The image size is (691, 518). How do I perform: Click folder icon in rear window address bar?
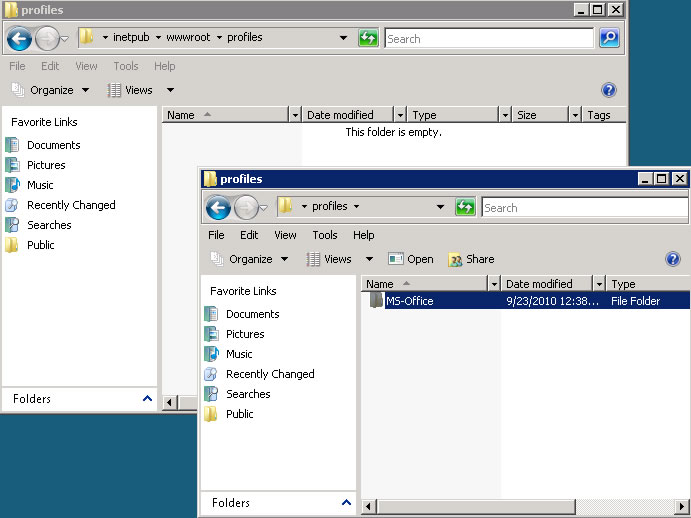pos(86,37)
